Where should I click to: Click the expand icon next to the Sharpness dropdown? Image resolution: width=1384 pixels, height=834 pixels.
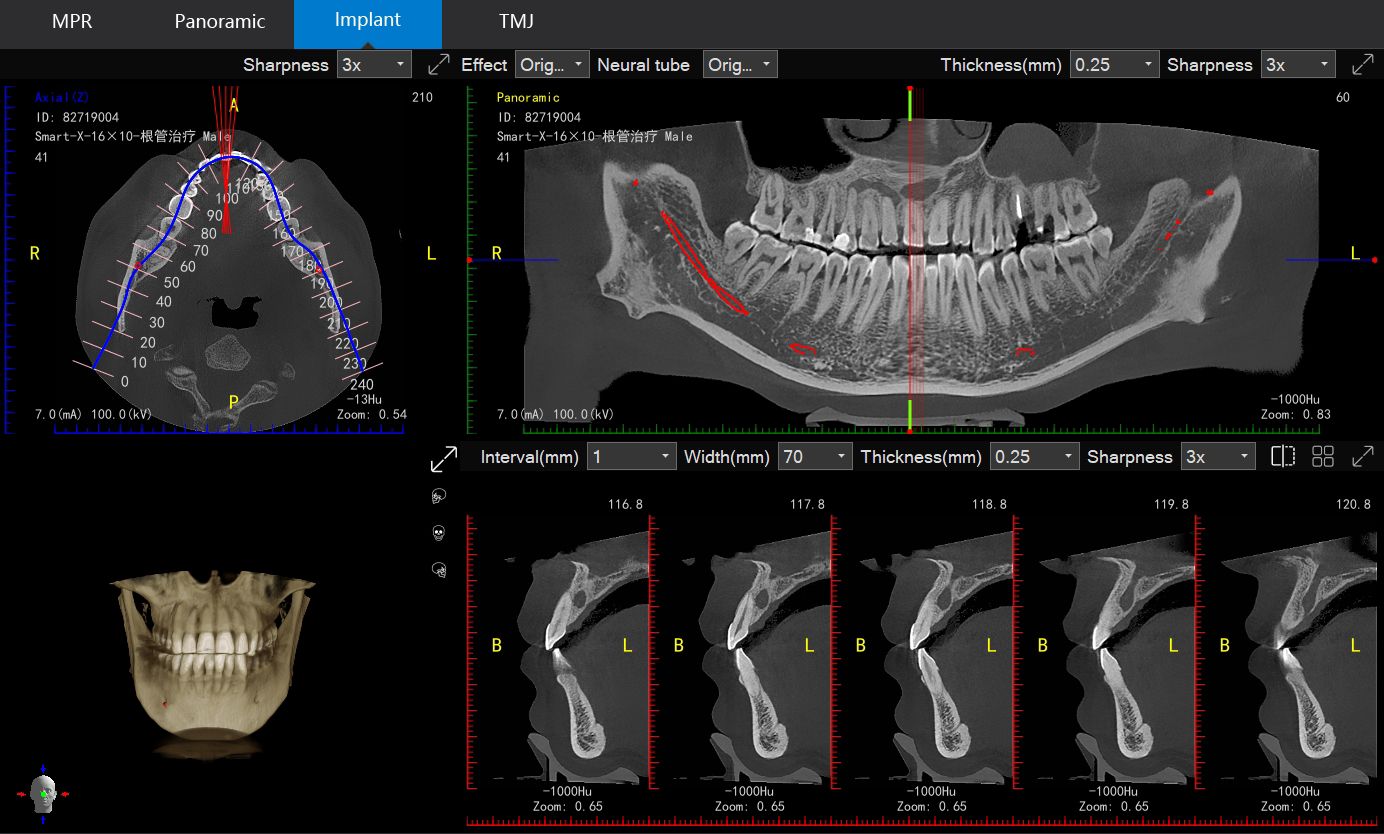(x=437, y=64)
